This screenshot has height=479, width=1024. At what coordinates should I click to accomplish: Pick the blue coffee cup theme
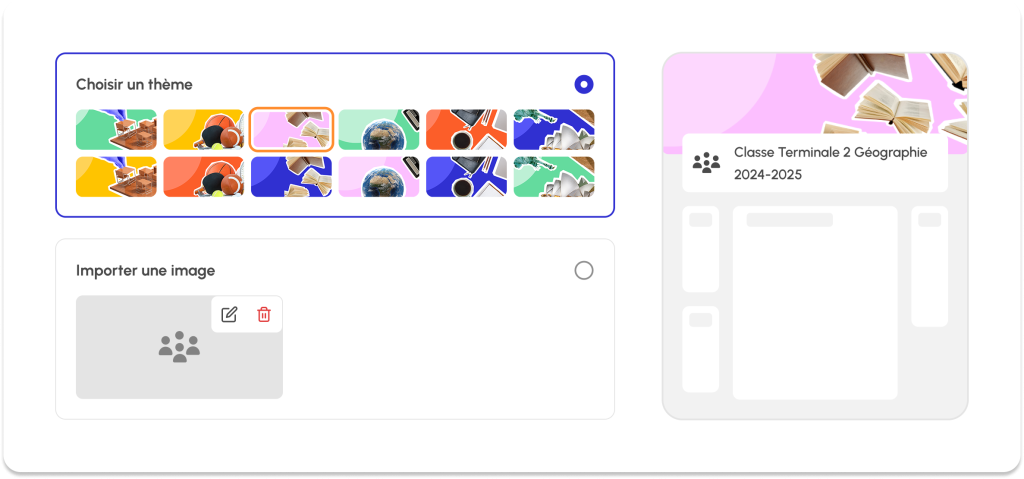point(466,176)
